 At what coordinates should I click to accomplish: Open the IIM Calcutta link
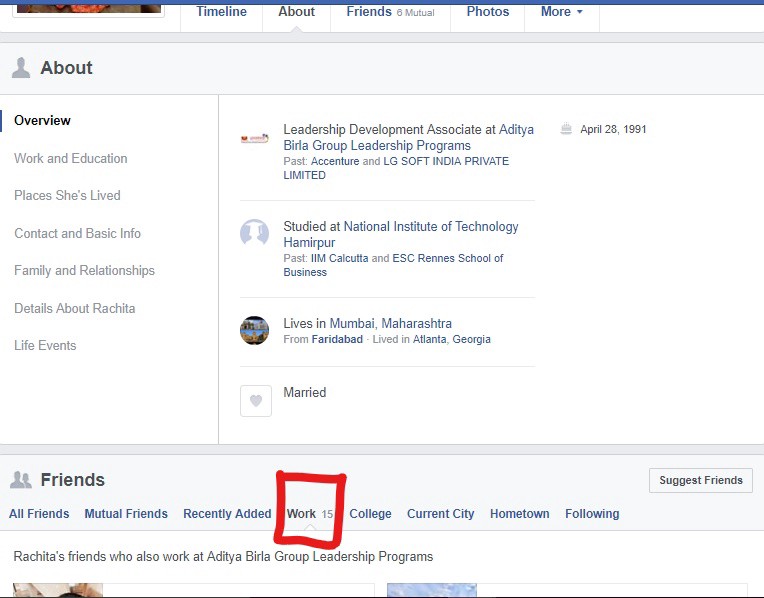click(x=340, y=258)
